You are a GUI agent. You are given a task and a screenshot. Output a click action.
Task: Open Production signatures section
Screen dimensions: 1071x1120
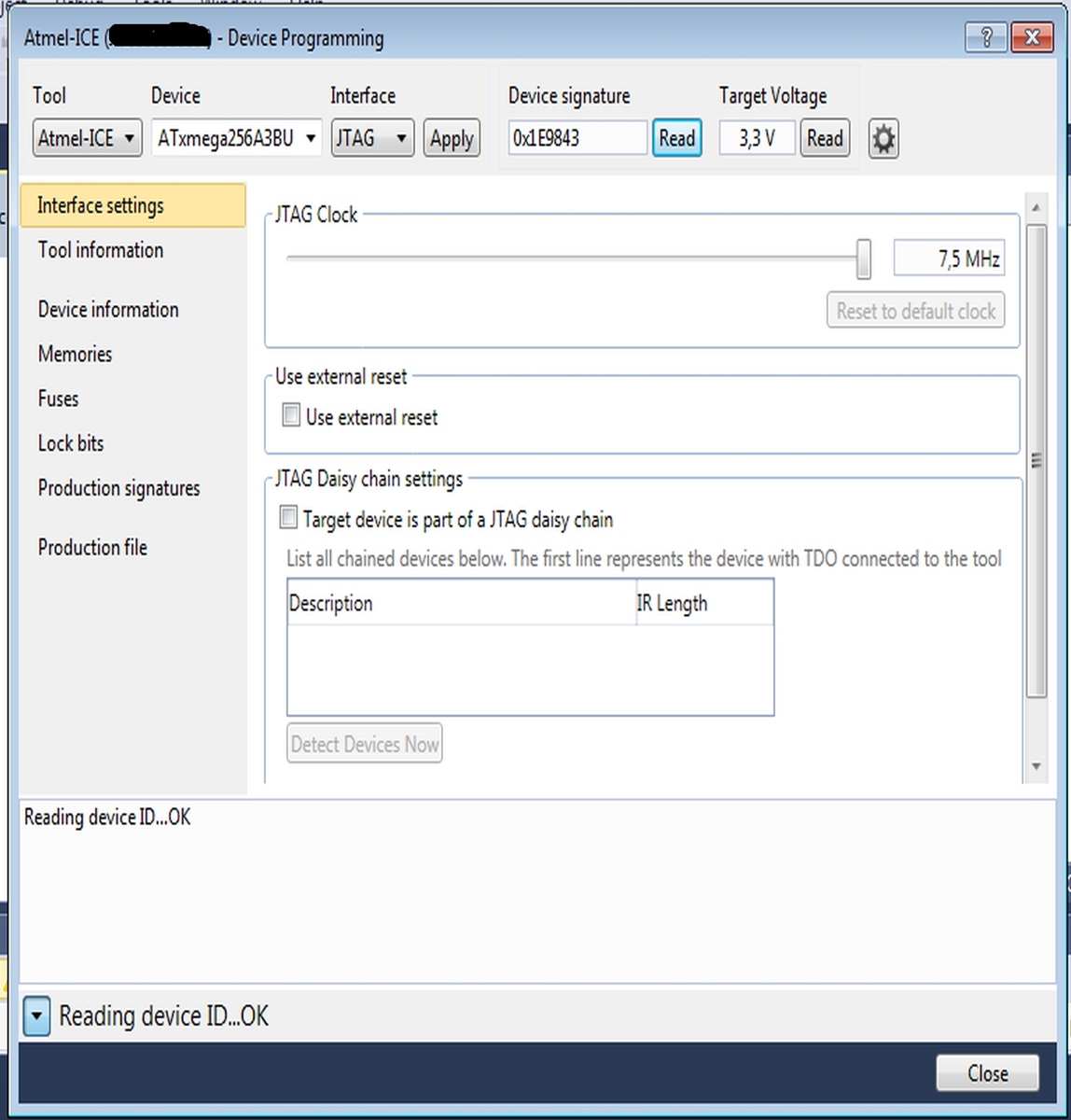(x=118, y=488)
